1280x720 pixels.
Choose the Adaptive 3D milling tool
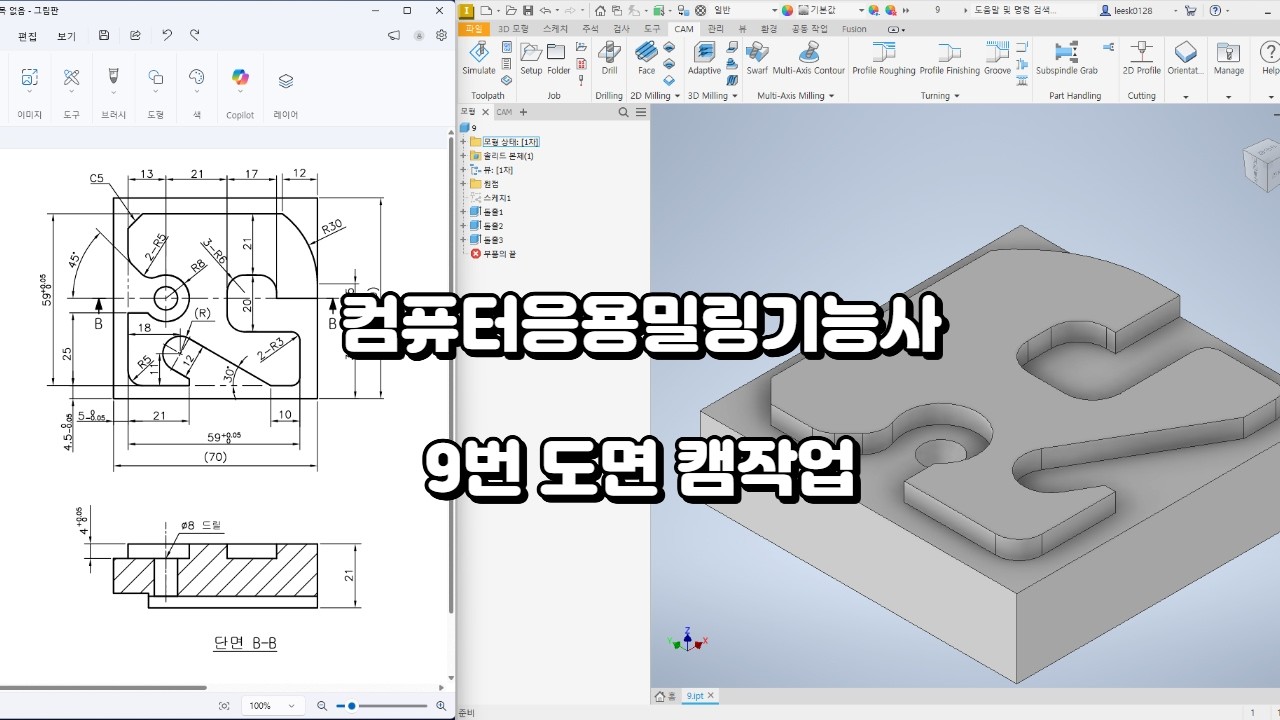(704, 58)
